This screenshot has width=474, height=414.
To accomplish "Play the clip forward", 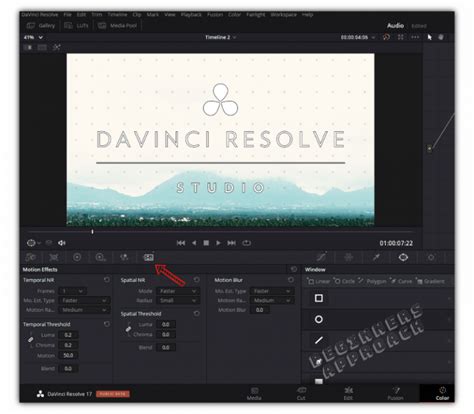I will [x=218, y=243].
